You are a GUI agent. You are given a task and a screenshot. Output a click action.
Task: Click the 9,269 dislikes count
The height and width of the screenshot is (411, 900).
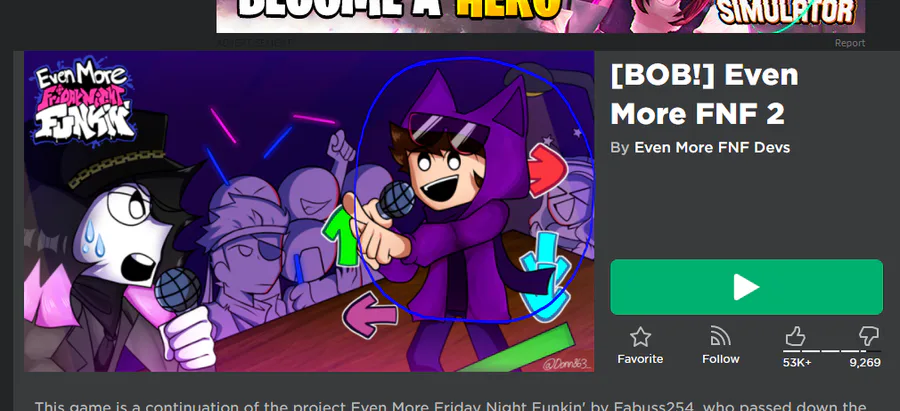[865, 363]
